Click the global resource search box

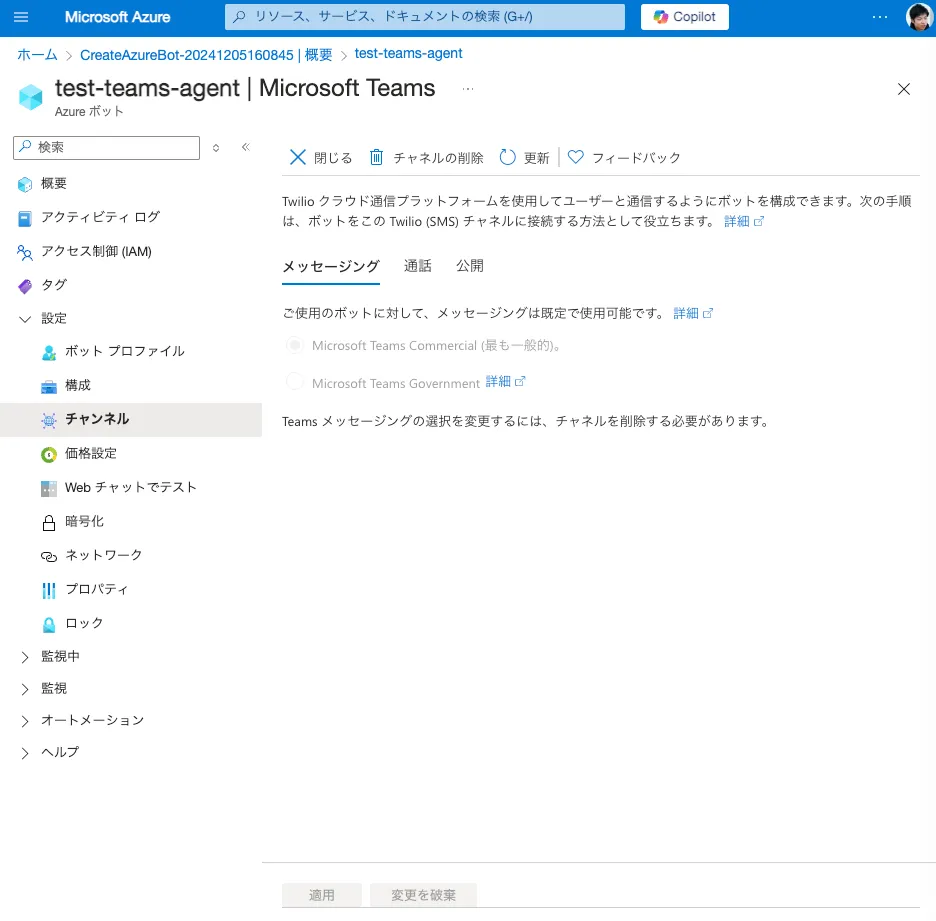[424, 17]
